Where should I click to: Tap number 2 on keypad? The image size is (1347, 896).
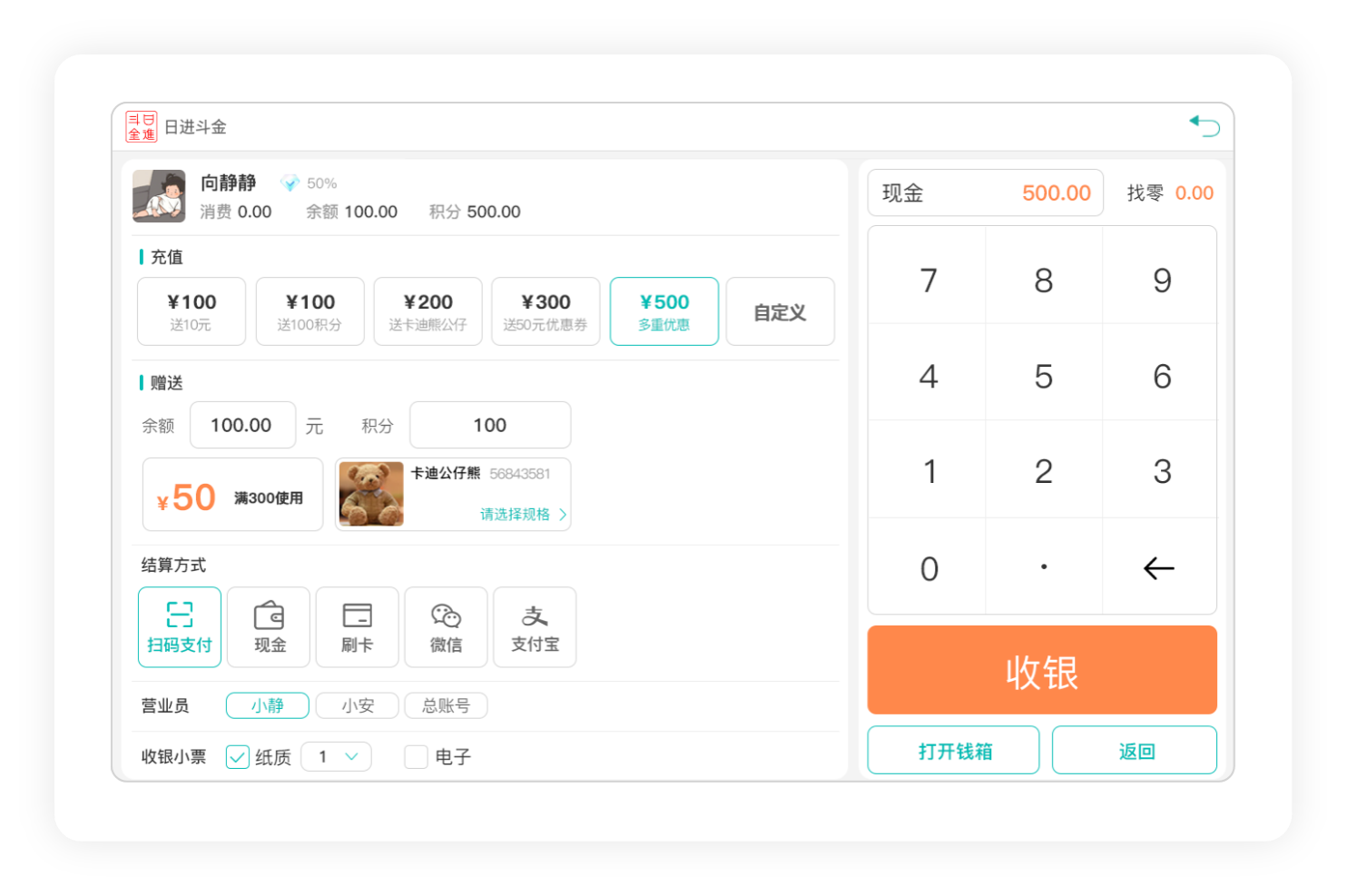[x=1044, y=471]
